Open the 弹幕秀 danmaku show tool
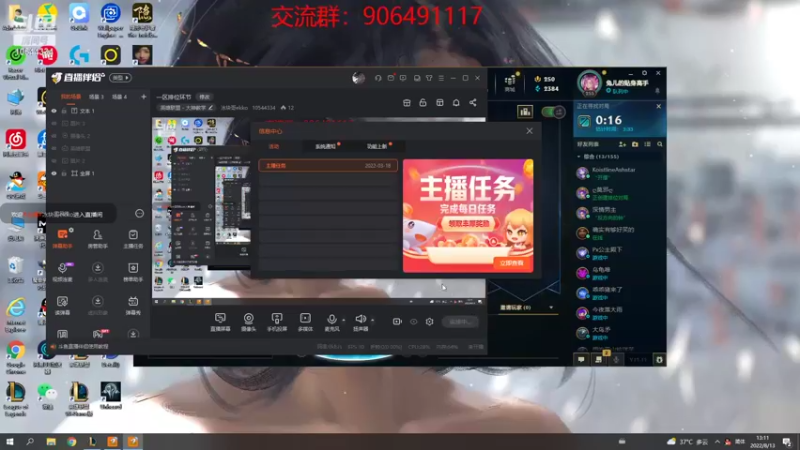This screenshot has width=800, height=450. click(133, 305)
